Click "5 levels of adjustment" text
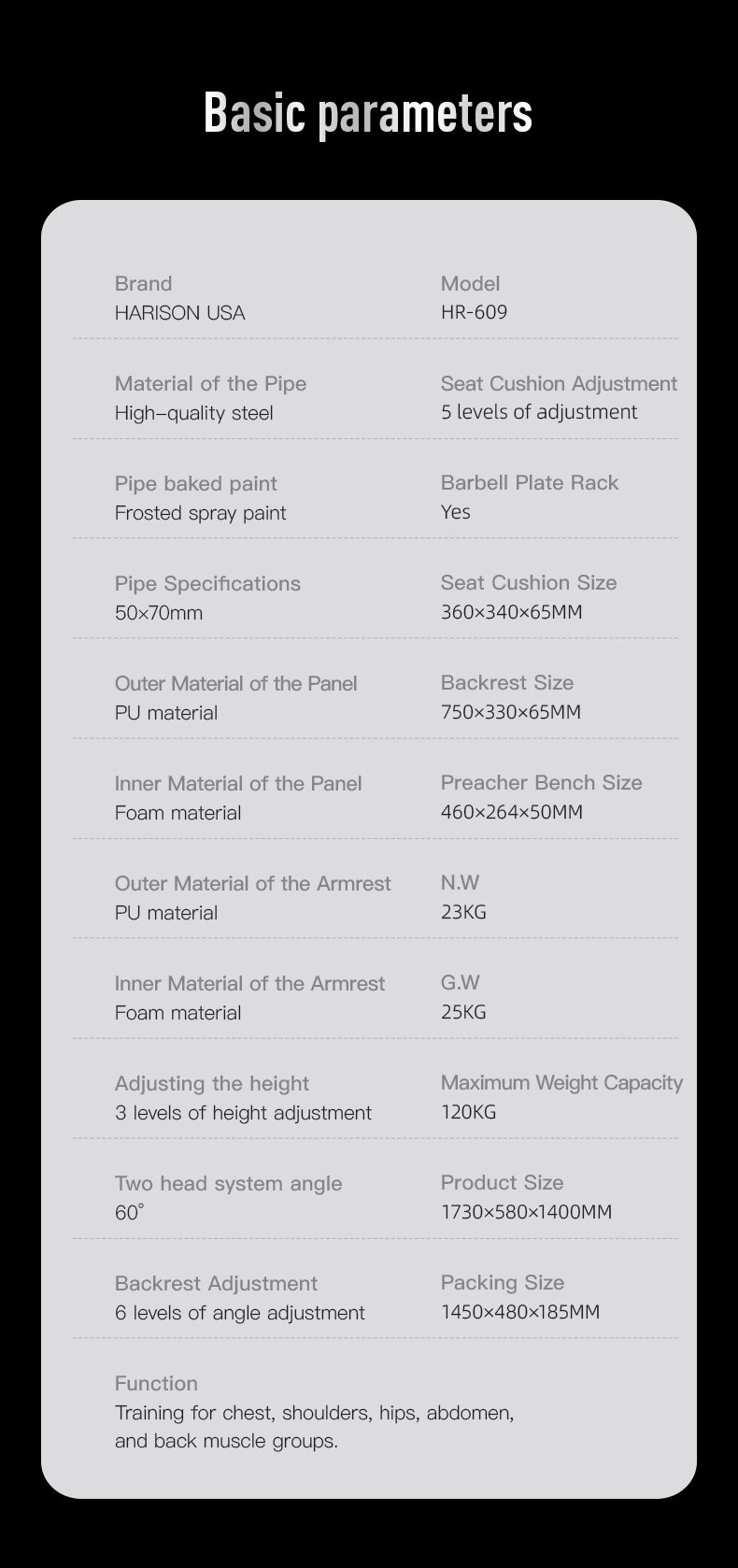Screen dimensions: 738x1568 [539, 412]
